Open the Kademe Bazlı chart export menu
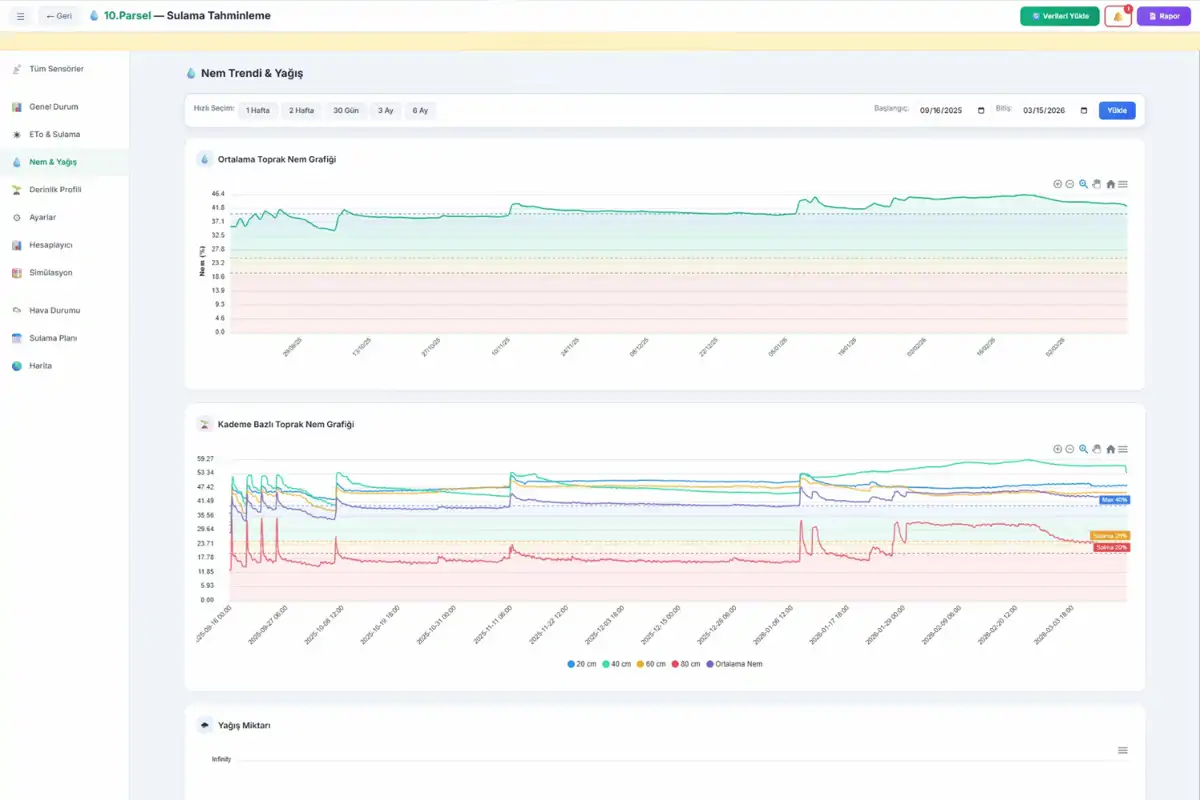Viewport: 1200px width, 800px height. click(x=1123, y=449)
